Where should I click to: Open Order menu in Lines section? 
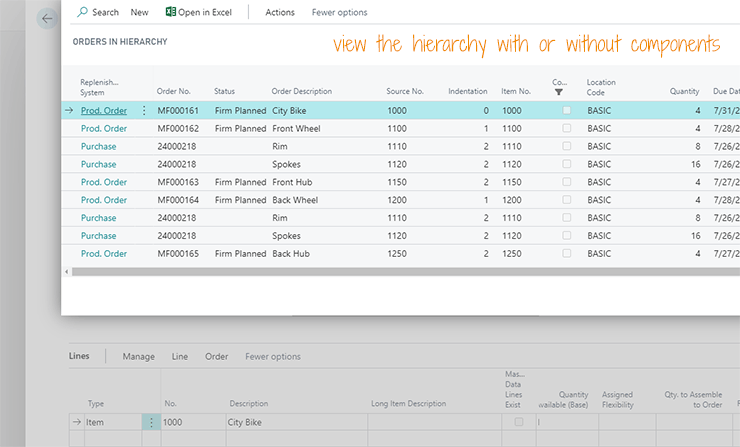[217, 356]
